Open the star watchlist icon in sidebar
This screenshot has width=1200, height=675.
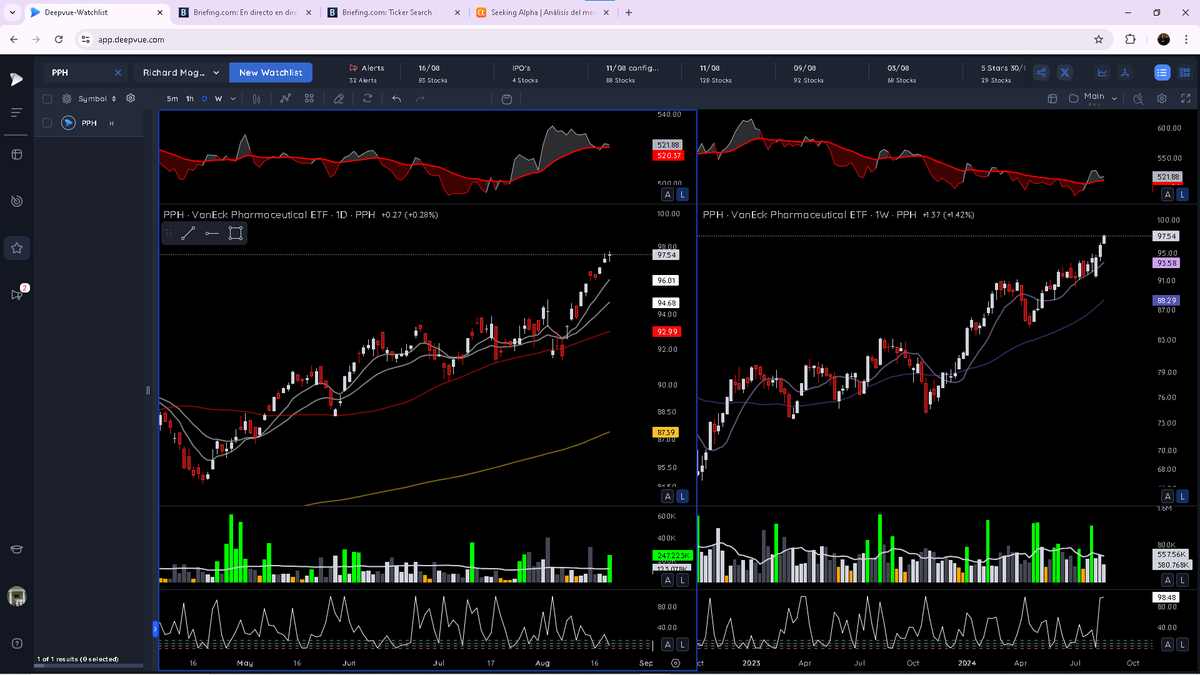point(16,247)
